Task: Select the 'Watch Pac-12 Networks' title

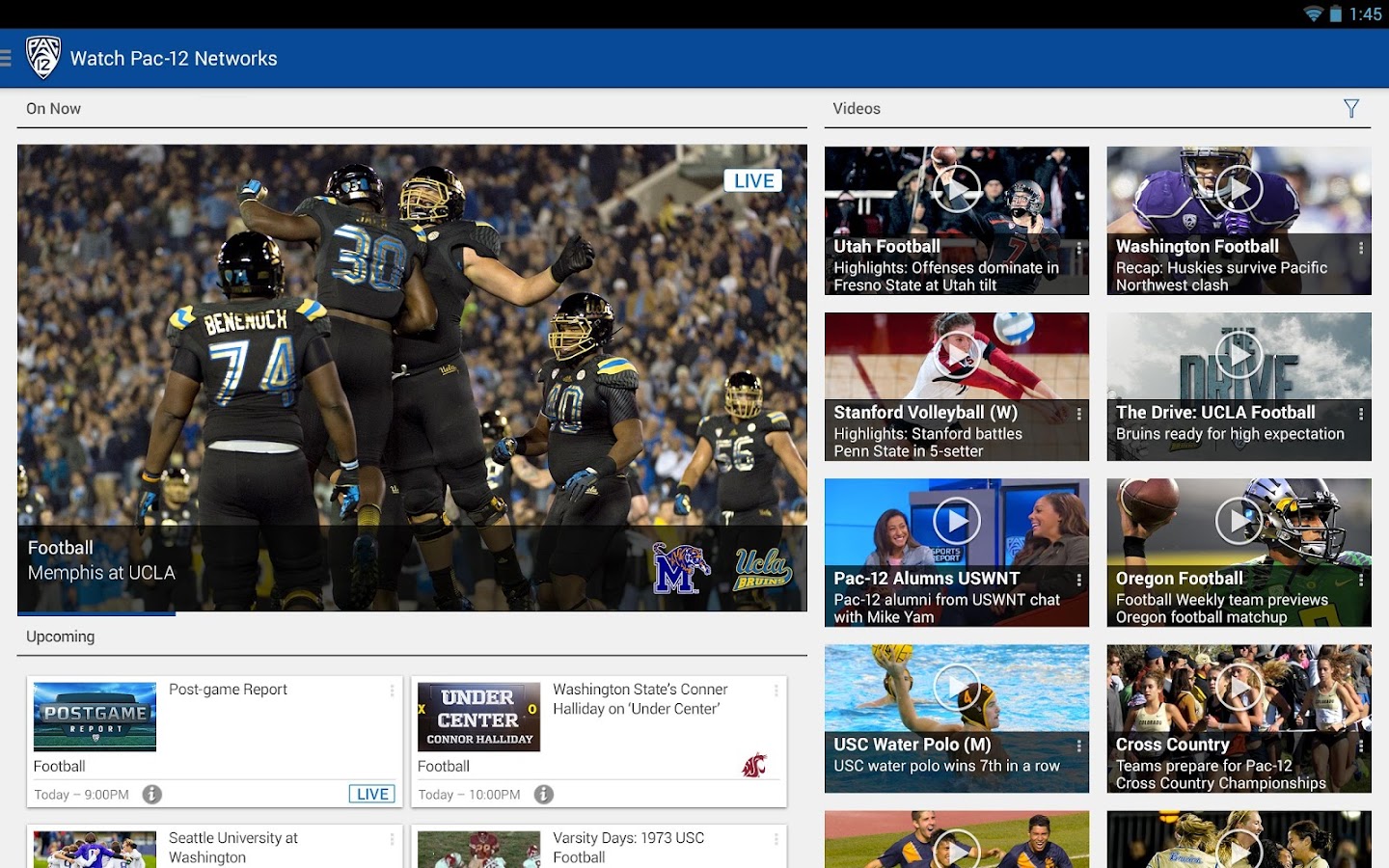Action: 174,59
